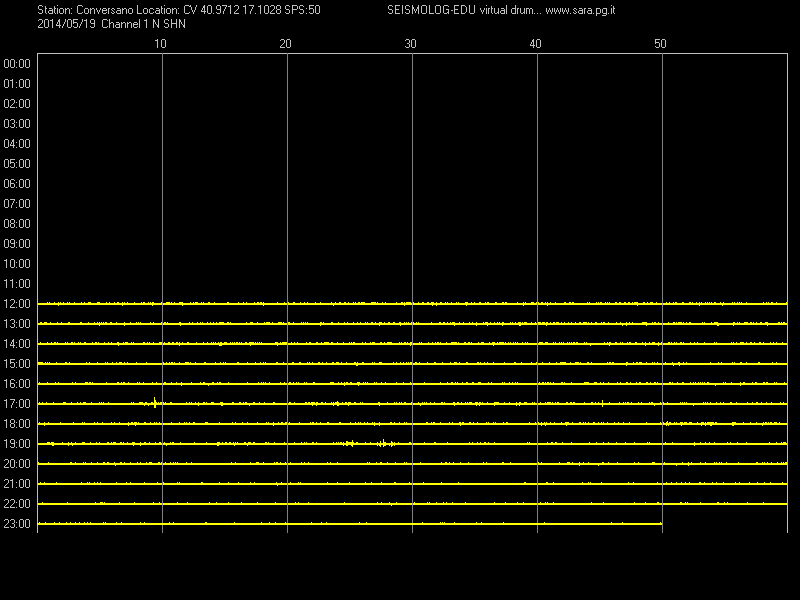Click the 03:00 hour label
The image size is (800, 600).
[x=17, y=123]
